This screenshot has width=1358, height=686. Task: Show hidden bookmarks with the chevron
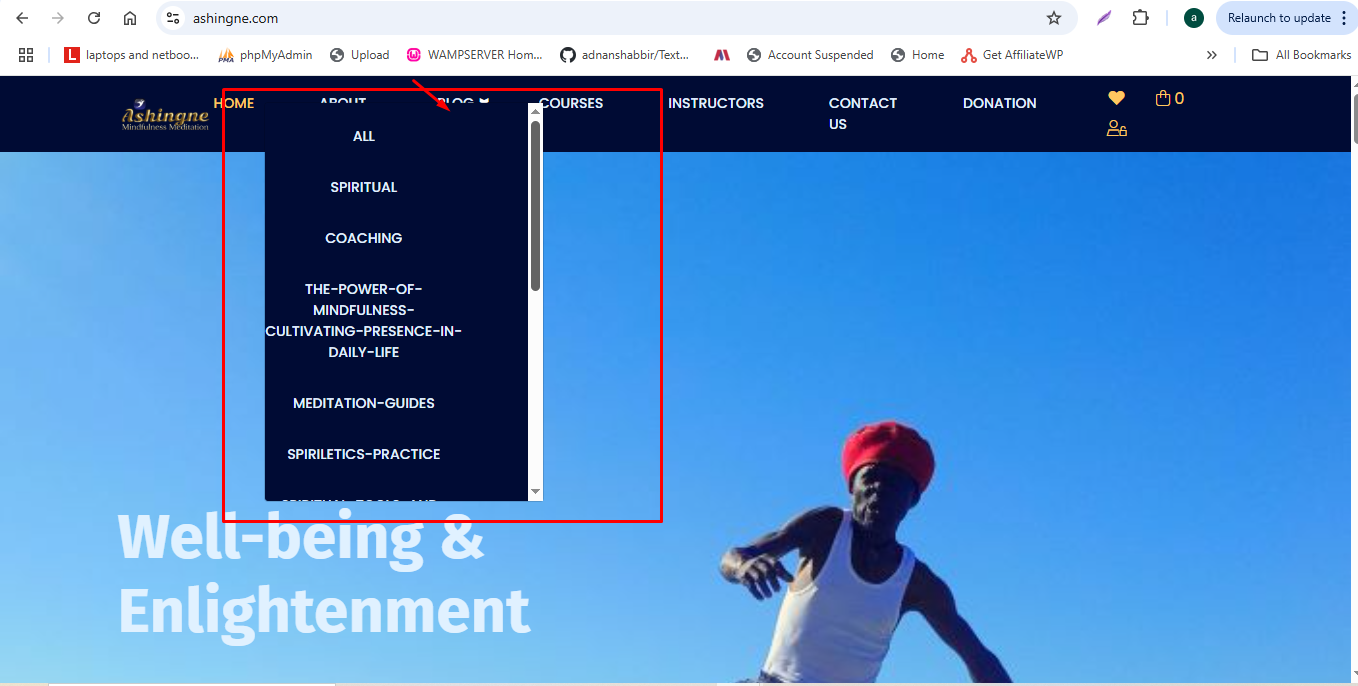pos(1212,55)
